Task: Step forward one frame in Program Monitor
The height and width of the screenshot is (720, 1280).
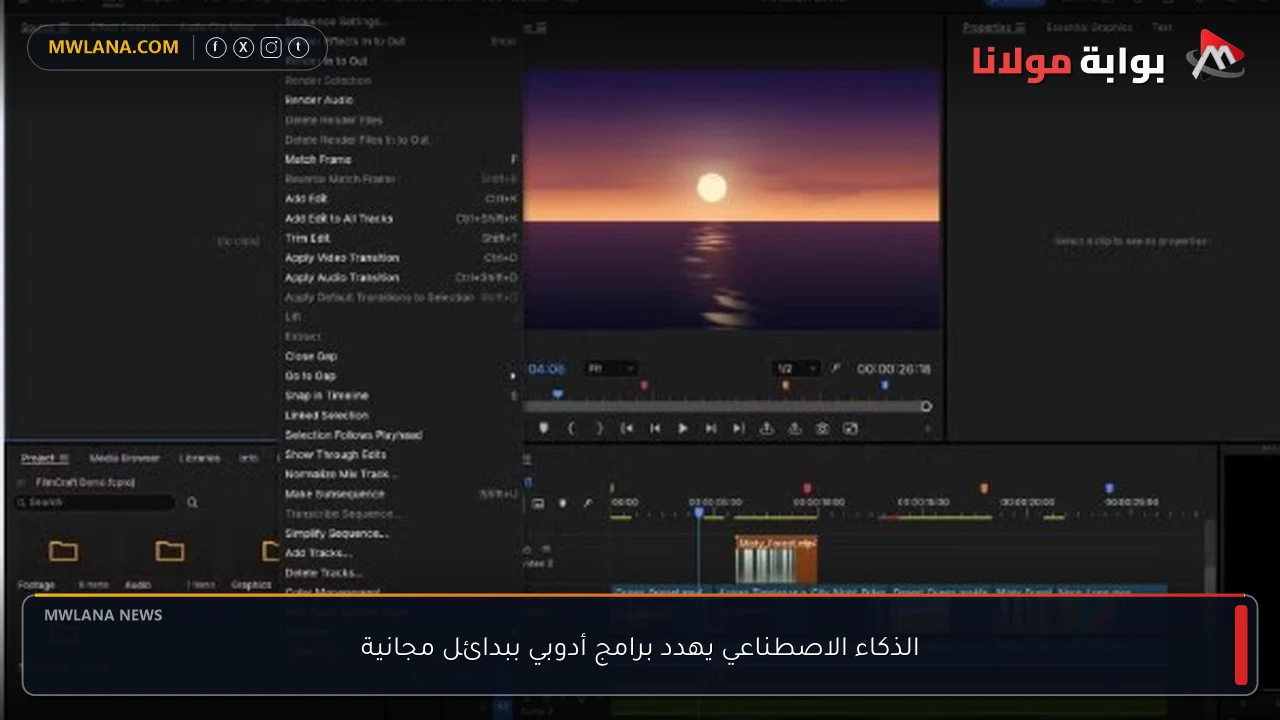Action: pyautogui.click(x=711, y=428)
